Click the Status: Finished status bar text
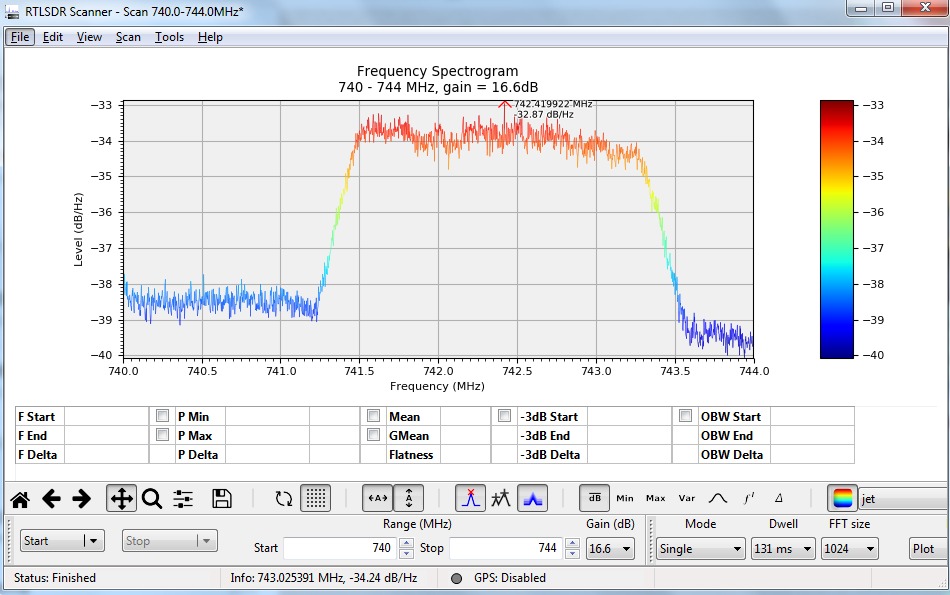 [55, 578]
